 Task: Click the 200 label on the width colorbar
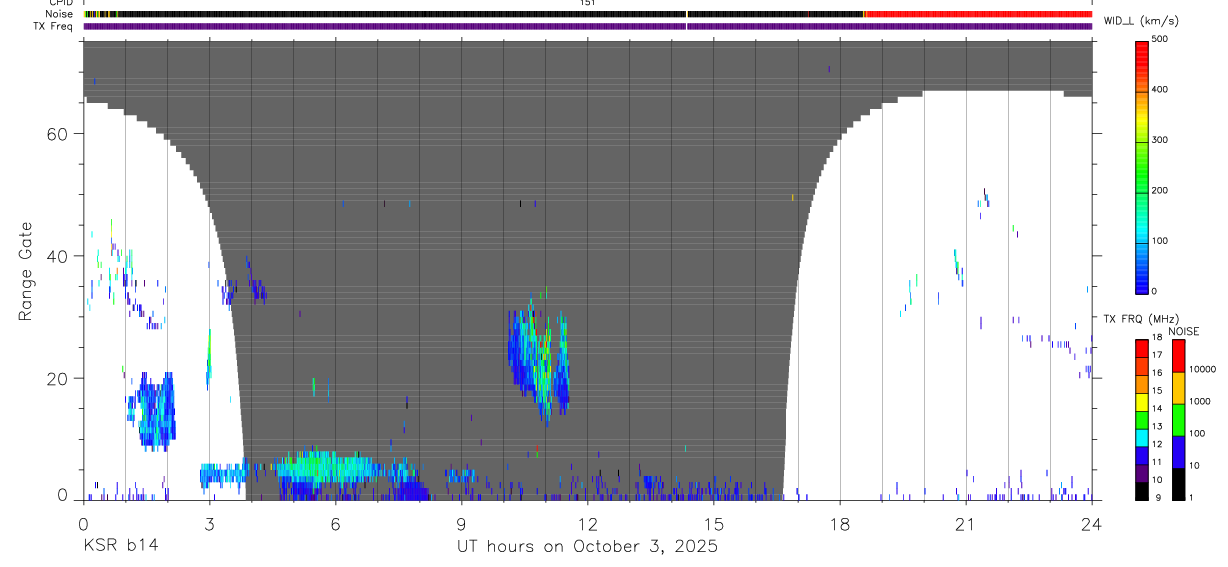(1160, 190)
